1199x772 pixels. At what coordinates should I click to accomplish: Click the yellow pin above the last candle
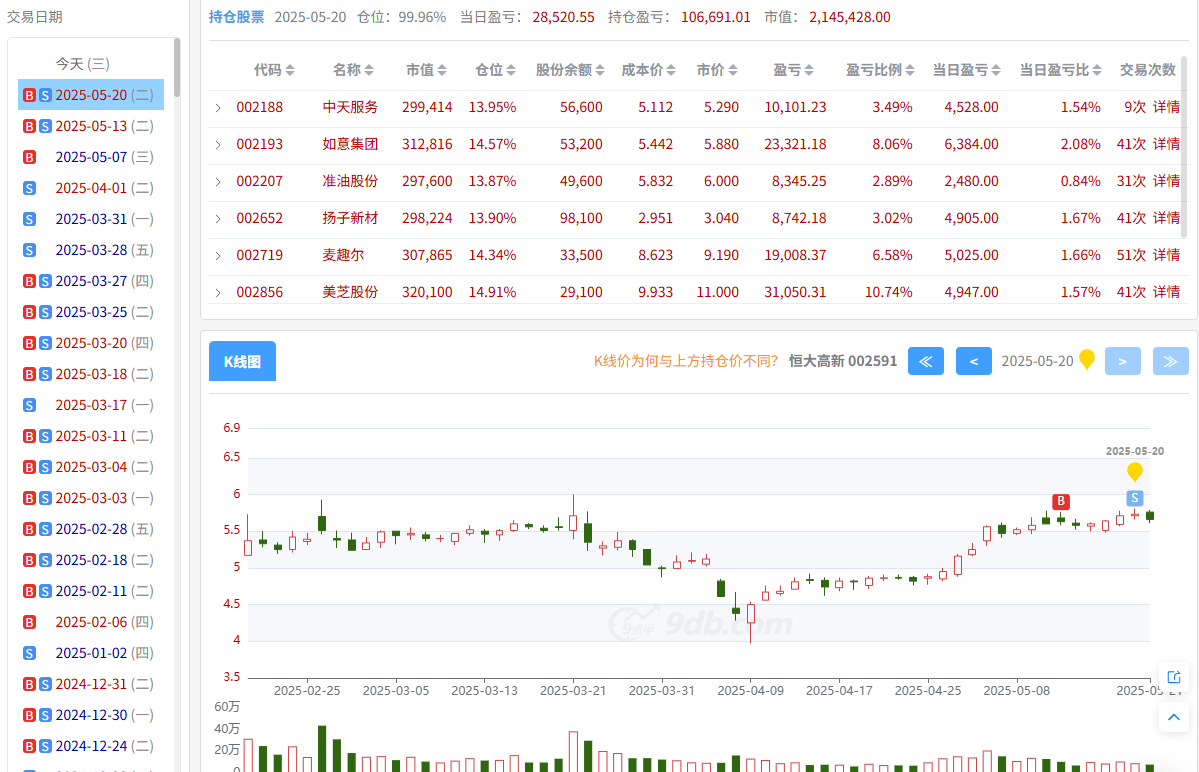click(x=1135, y=472)
